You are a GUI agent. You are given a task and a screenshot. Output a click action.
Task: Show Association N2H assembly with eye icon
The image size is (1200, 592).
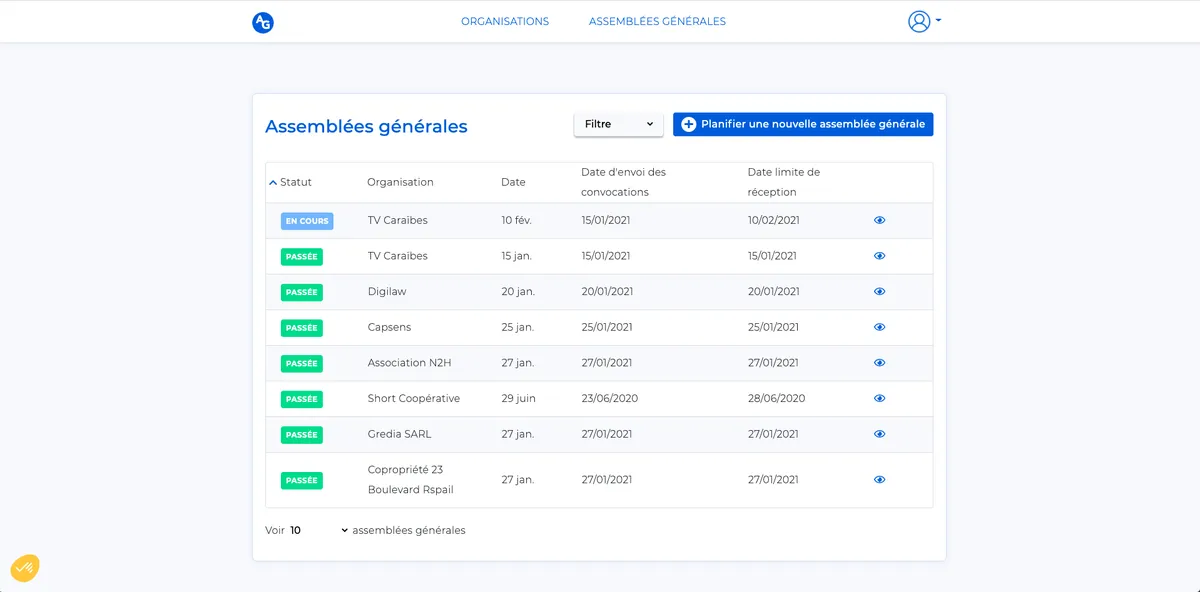(x=880, y=363)
